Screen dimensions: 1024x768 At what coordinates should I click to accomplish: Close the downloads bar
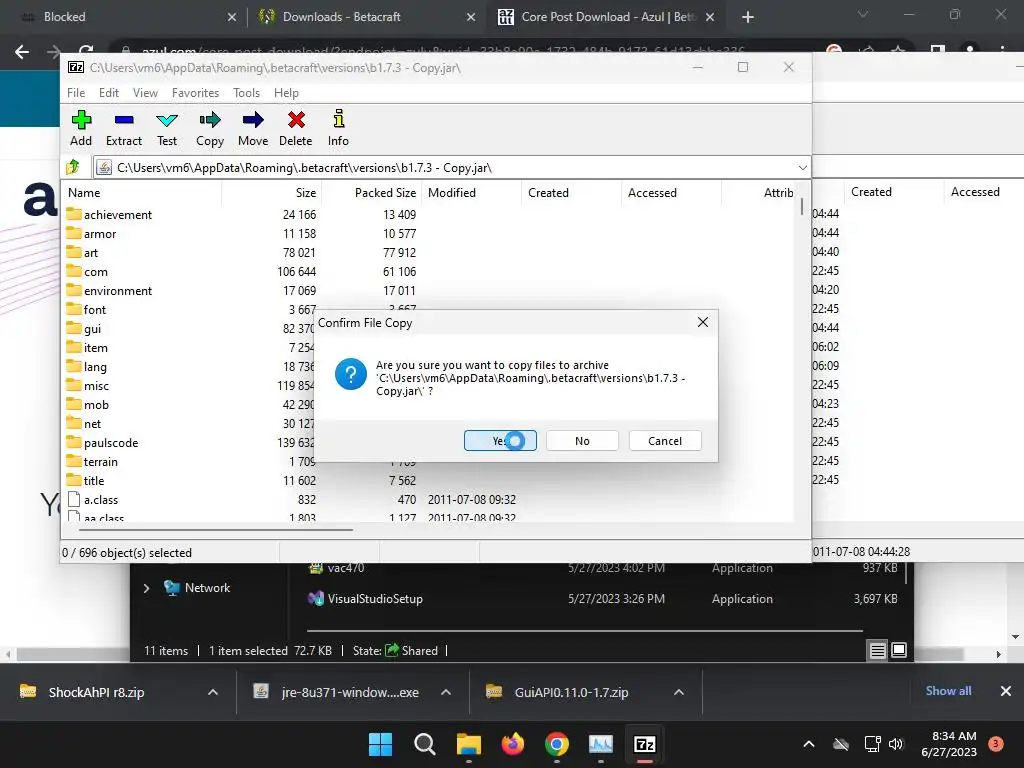click(x=1006, y=691)
